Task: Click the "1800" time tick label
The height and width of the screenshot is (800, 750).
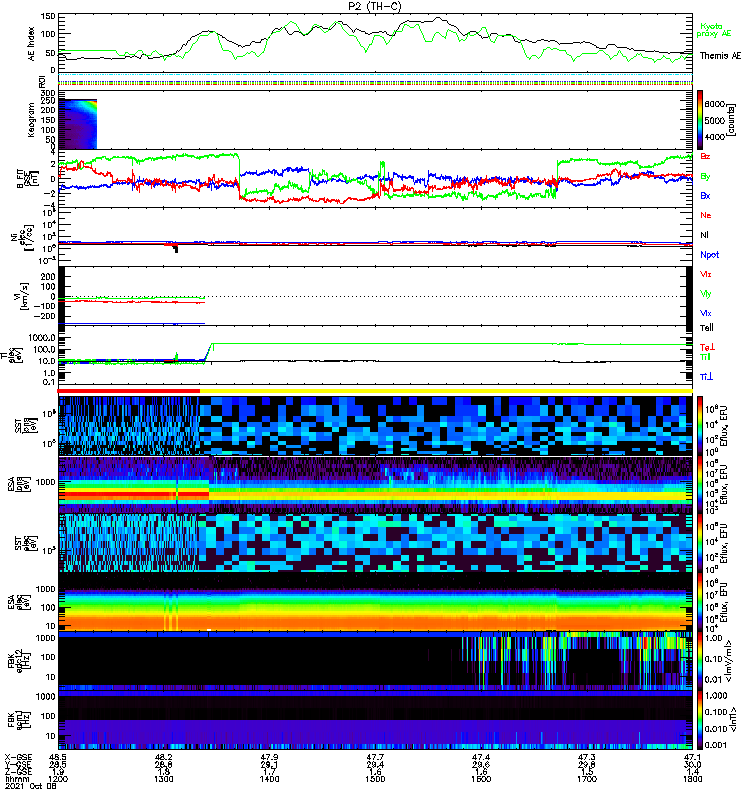Action: [x=692, y=779]
